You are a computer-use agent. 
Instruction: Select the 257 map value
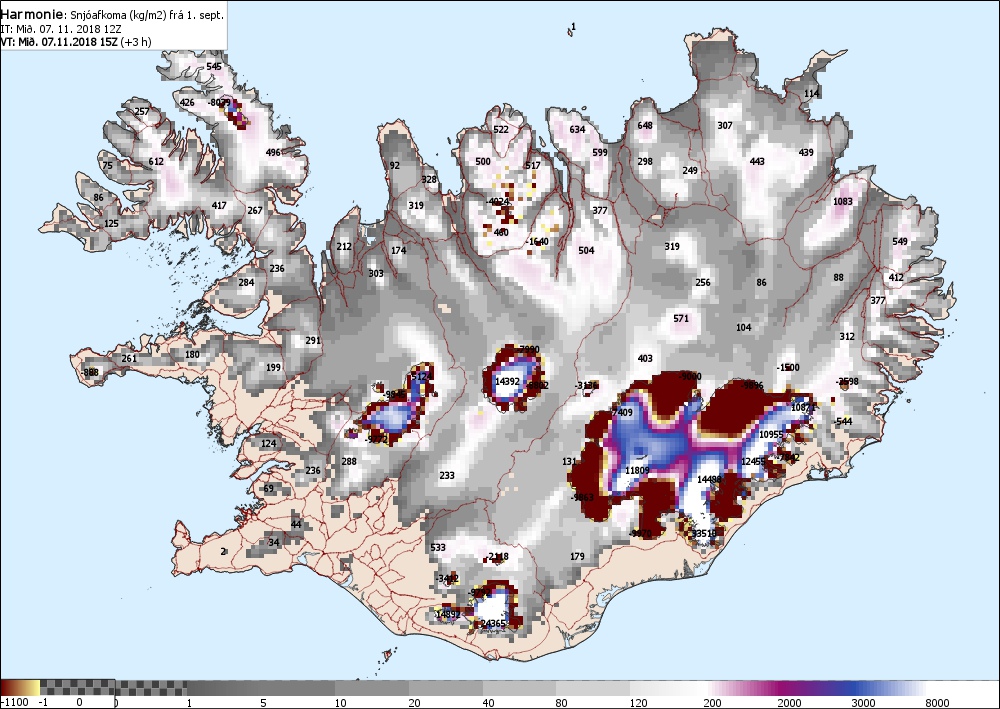click(x=142, y=112)
